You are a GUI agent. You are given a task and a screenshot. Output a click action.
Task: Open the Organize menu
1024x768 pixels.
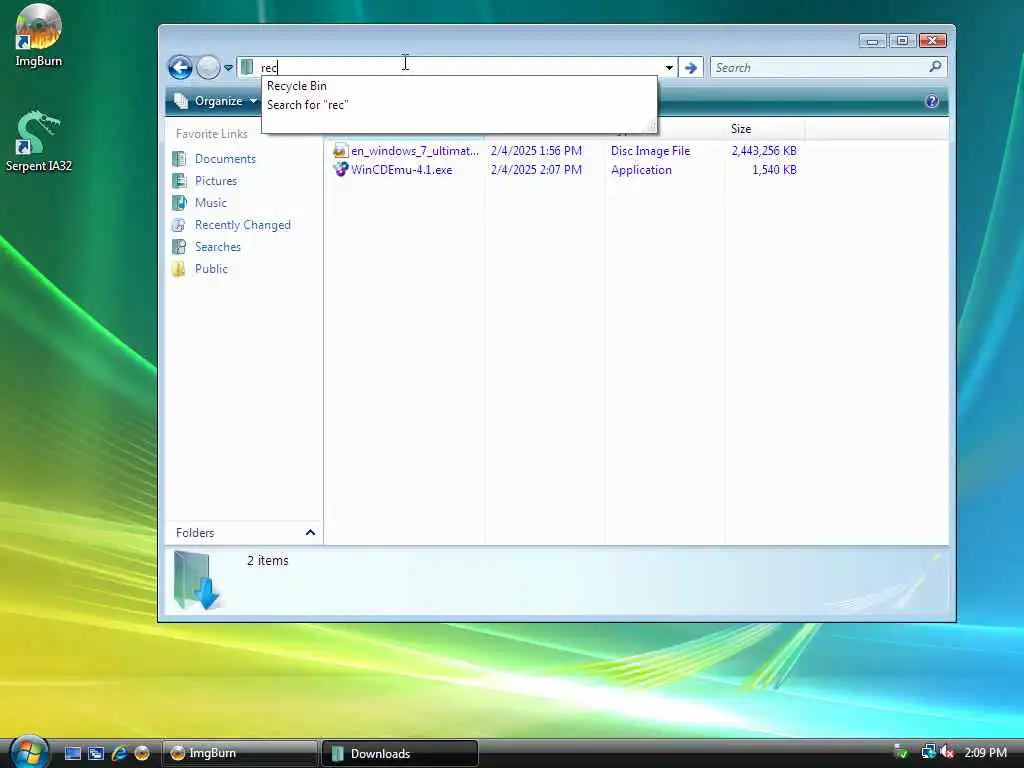pyautogui.click(x=217, y=101)
